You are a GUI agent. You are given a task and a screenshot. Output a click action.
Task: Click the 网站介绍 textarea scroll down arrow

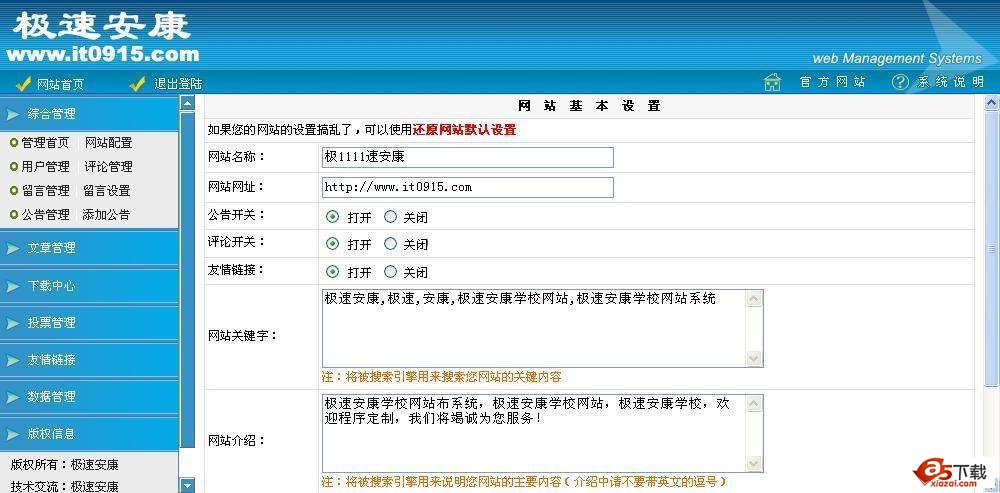click(x=754, y=464)
